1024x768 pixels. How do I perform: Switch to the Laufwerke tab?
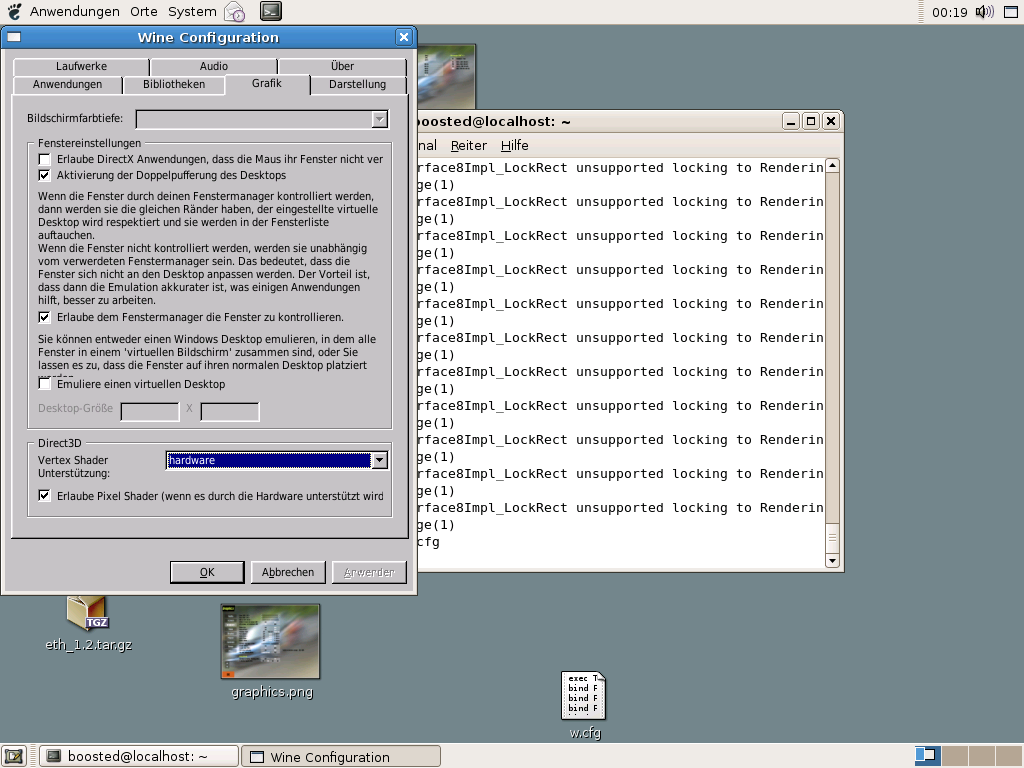tap(81, 66)
